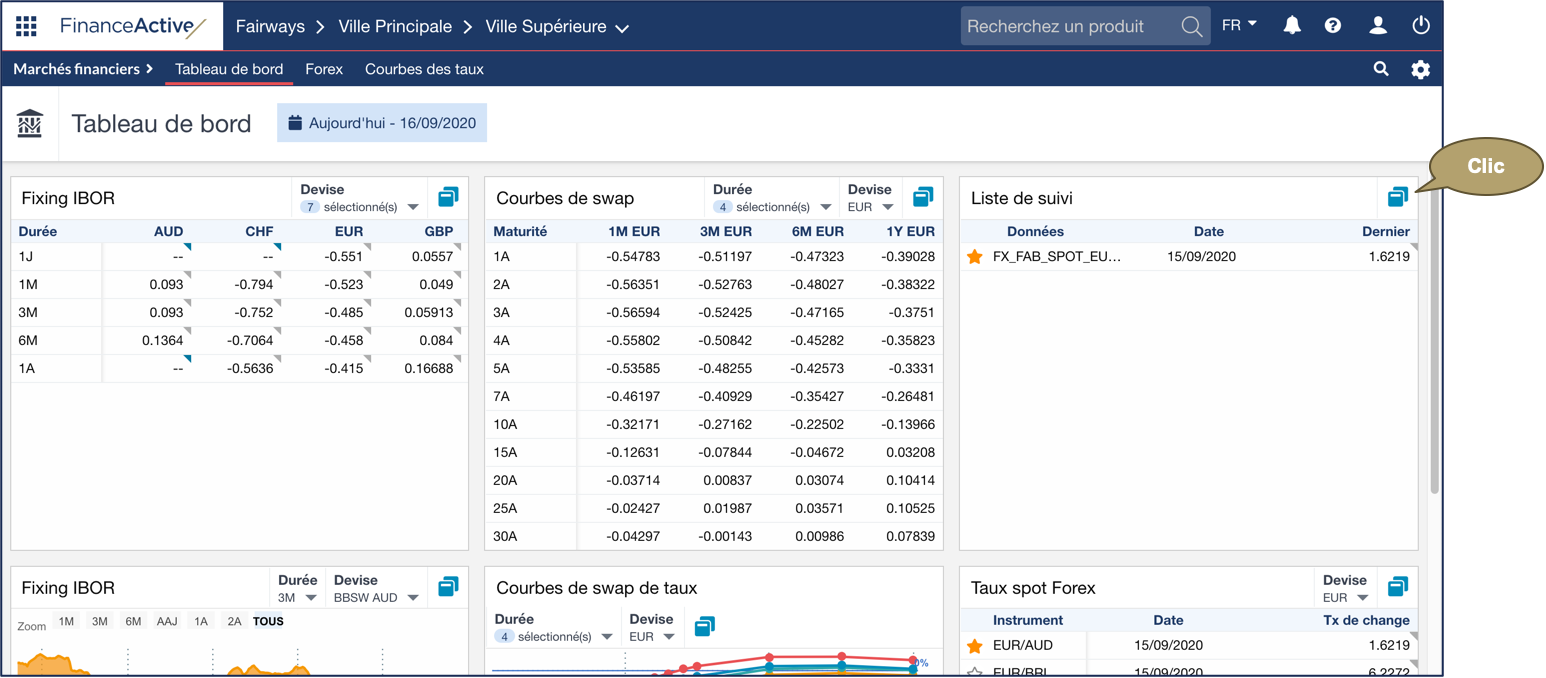Open help with the question mark icon
This screenshot has height=678, width=1546.
coord(1333,26)
